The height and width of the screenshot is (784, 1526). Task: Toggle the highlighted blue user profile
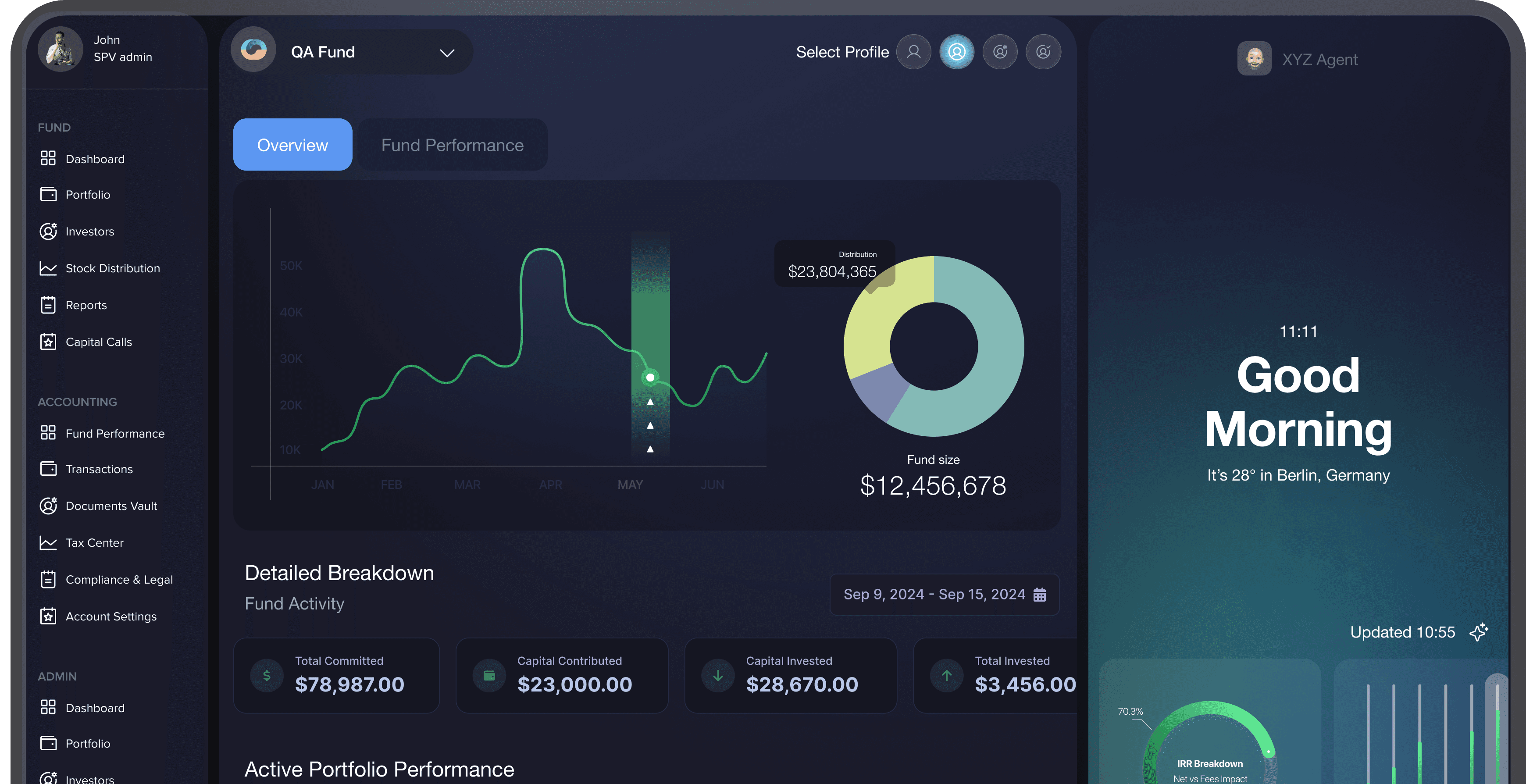(x=957, y=51)
